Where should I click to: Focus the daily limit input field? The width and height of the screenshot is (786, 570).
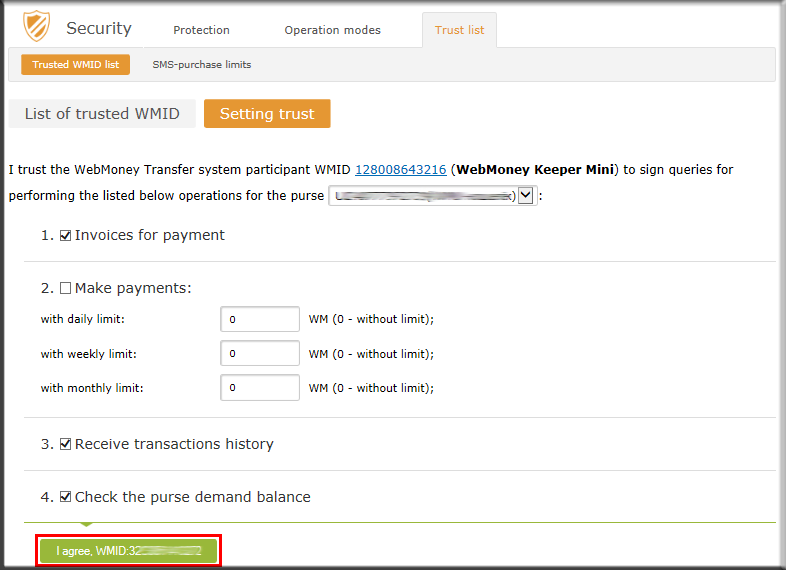260,319
